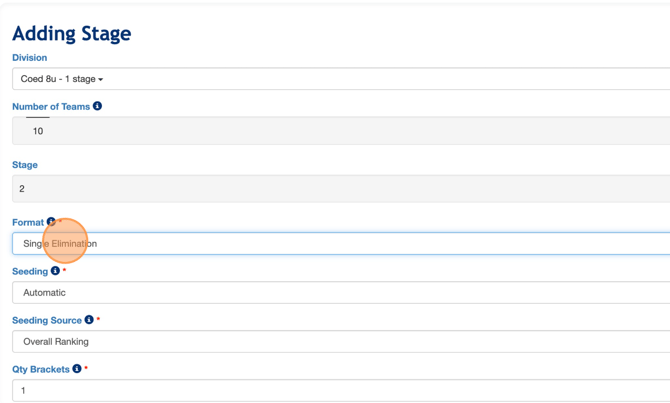Click the Seeding Source label text
Viewport: 670px width, 403px height.
click(x=47, y=321)
